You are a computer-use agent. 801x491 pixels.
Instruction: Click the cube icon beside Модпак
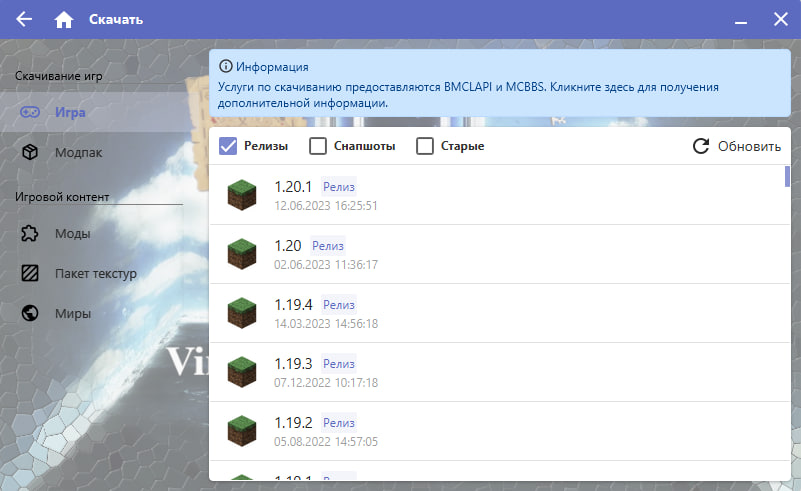[30, 152]
